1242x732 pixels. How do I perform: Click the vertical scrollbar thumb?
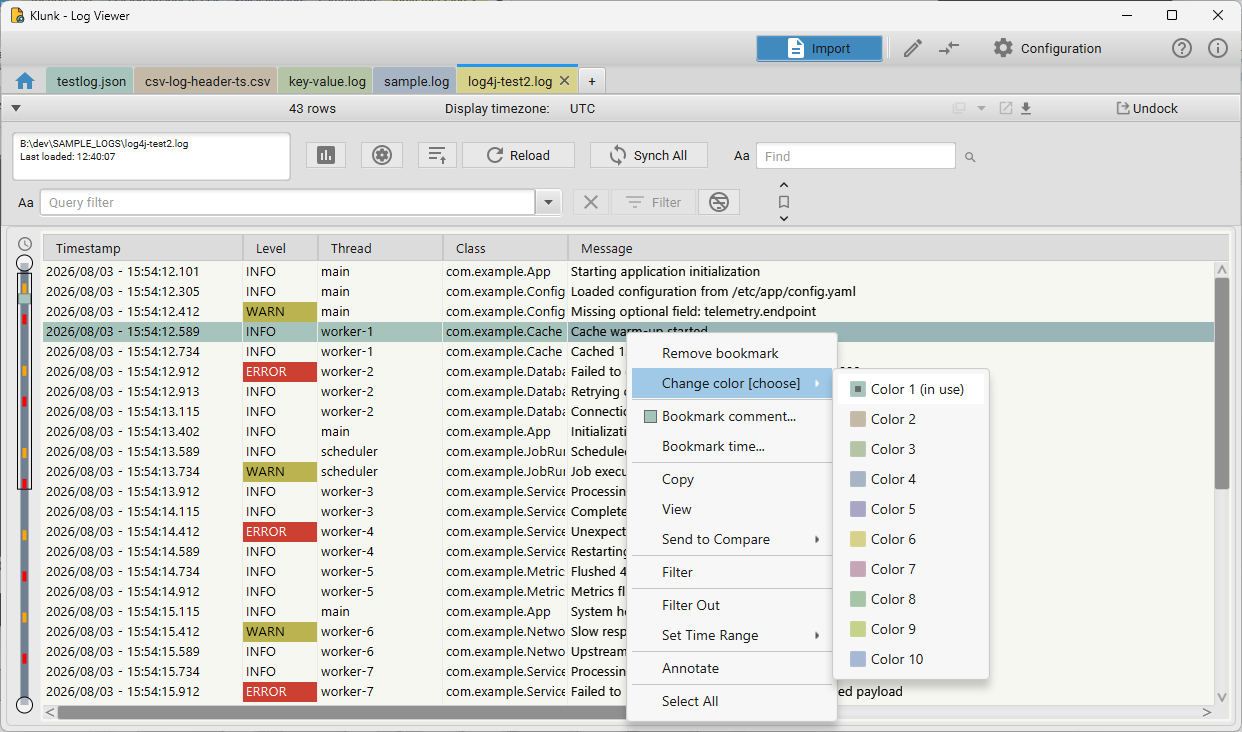click(x=1221, y=384)
